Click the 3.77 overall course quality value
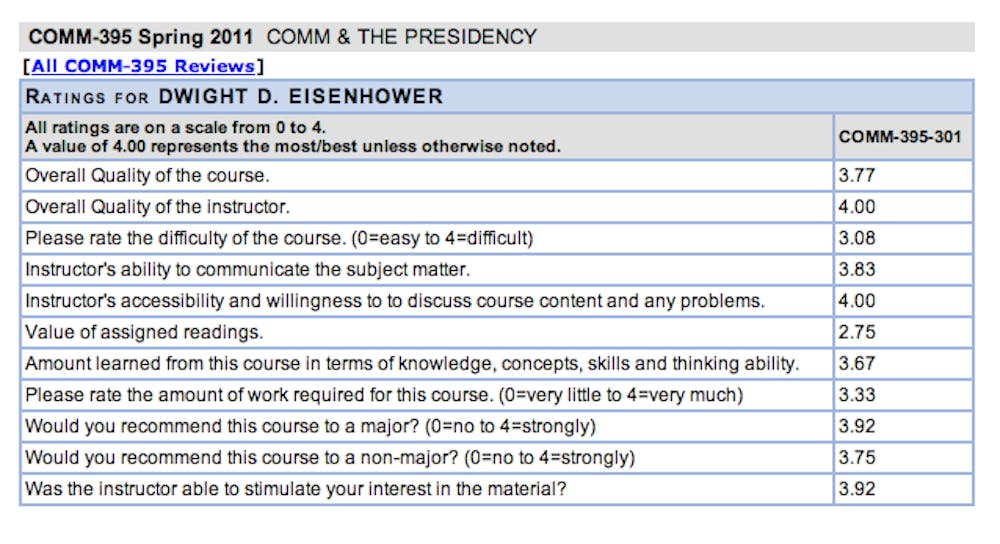This screenshot has width=1000, height=544. click(856, 176)
